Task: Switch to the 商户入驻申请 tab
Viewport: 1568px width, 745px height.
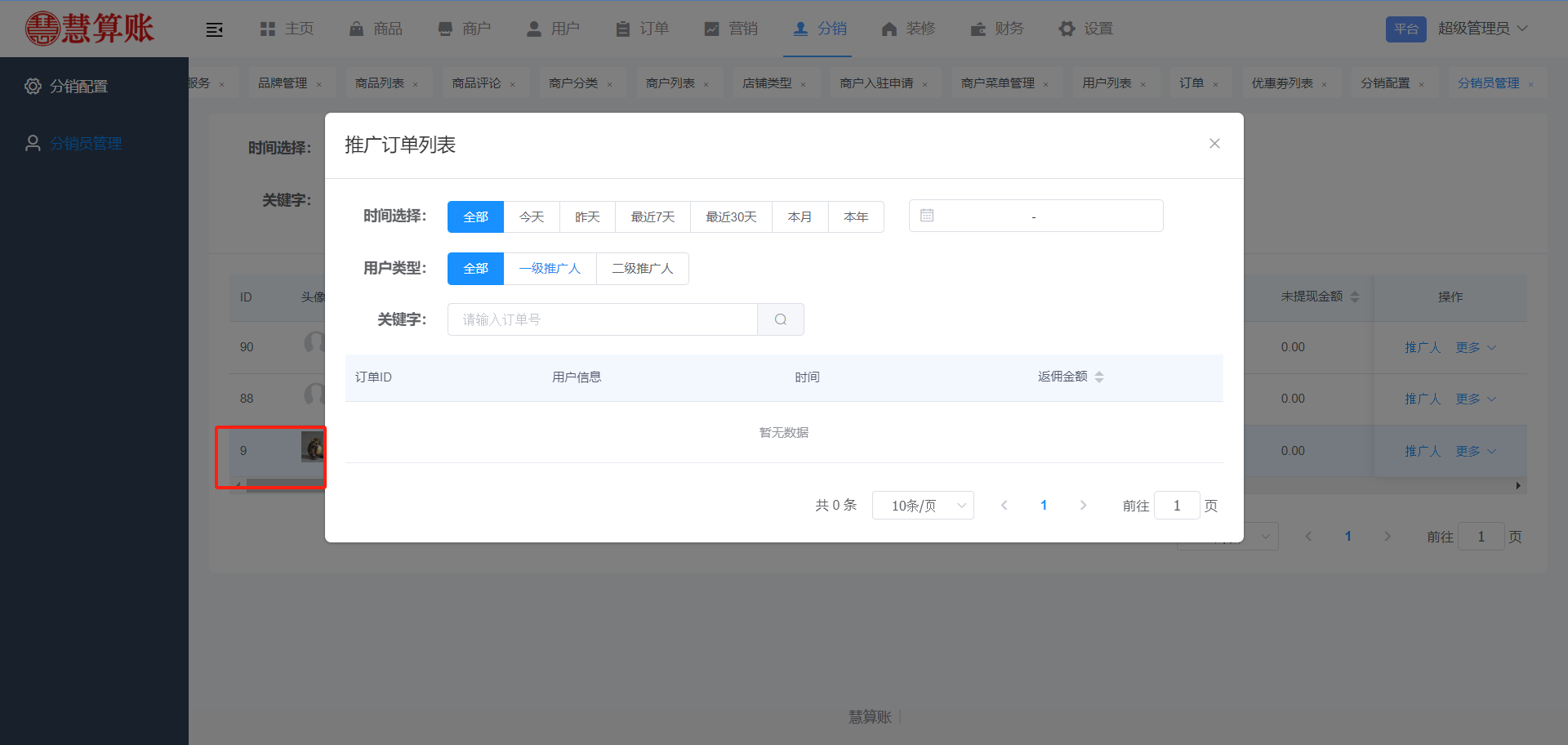Action: click(x=876, y=83)
